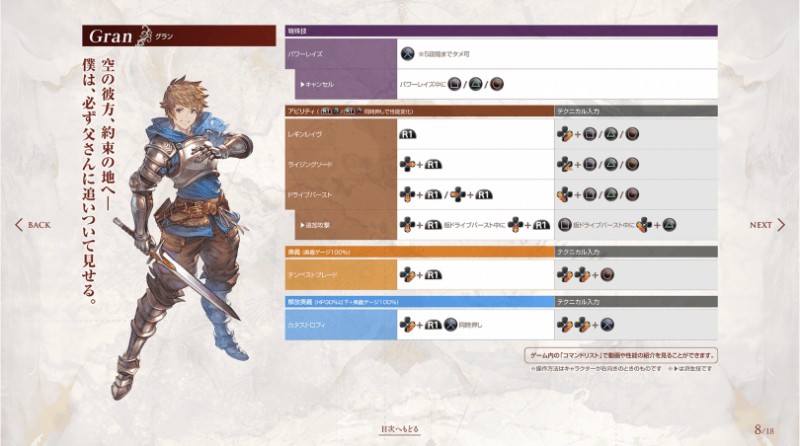Click the Square button icon in キャンセル row
Viewport: 800px width, 446px height.
click(x=455, y=84)
